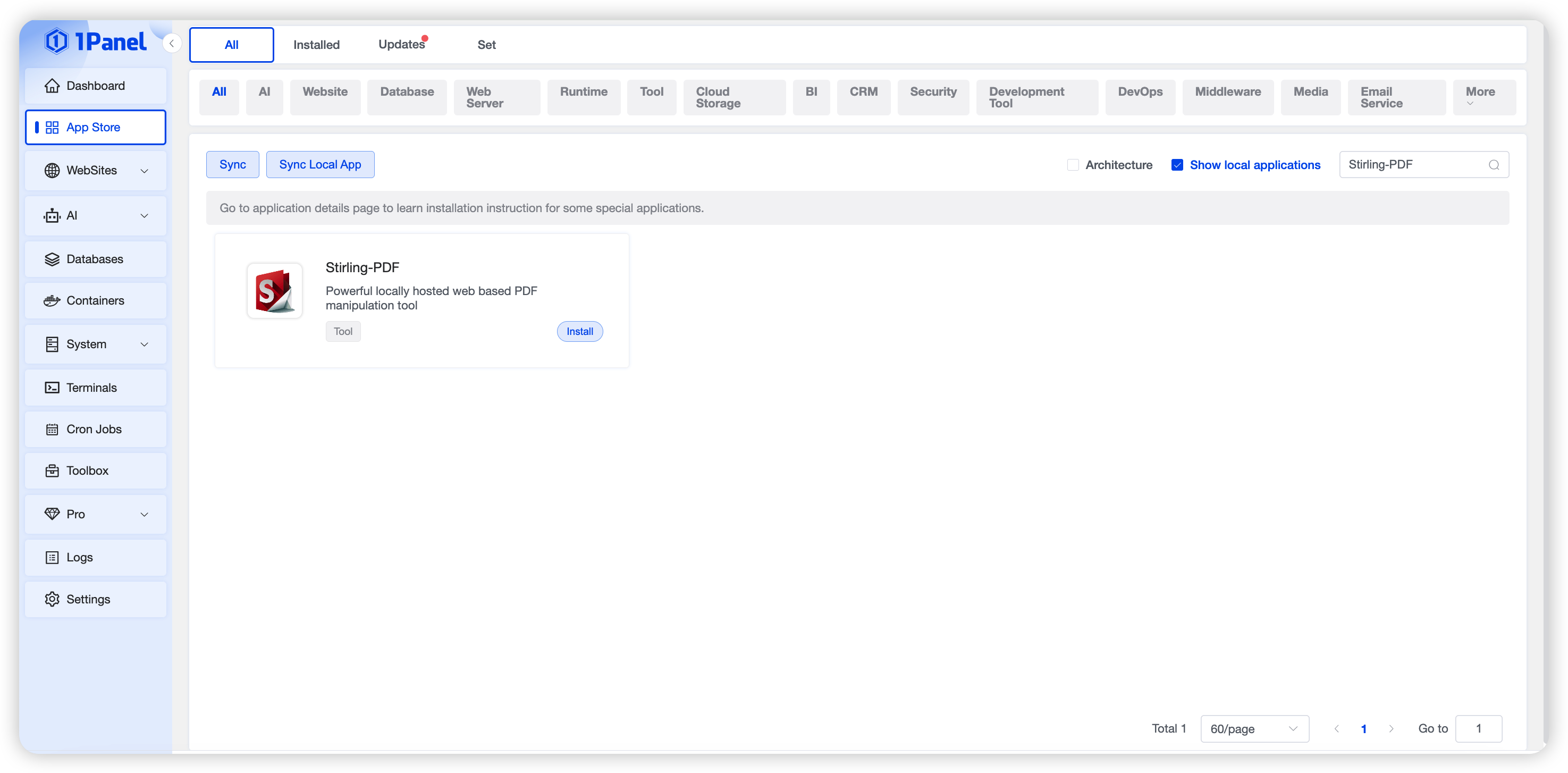
Task: Open the Updates tab
Action: (401, 45)
